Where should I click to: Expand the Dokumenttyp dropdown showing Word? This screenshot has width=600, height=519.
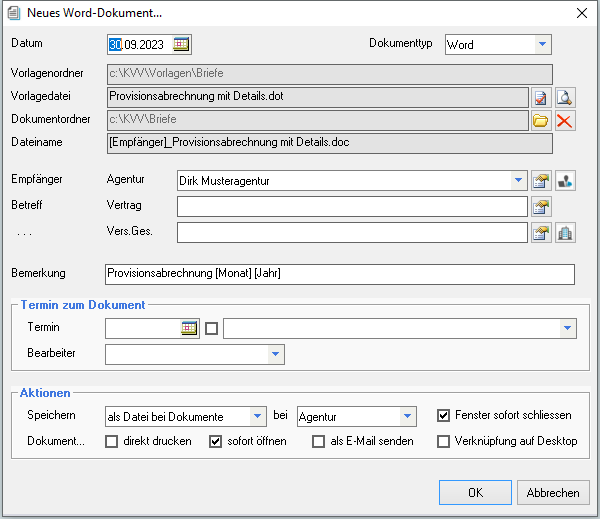[542, 44]
